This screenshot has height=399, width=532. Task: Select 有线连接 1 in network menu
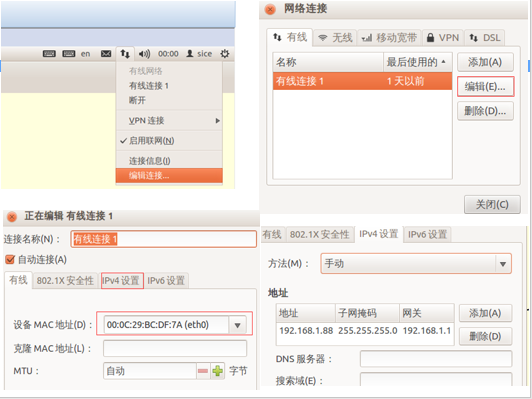coord(169,86)
